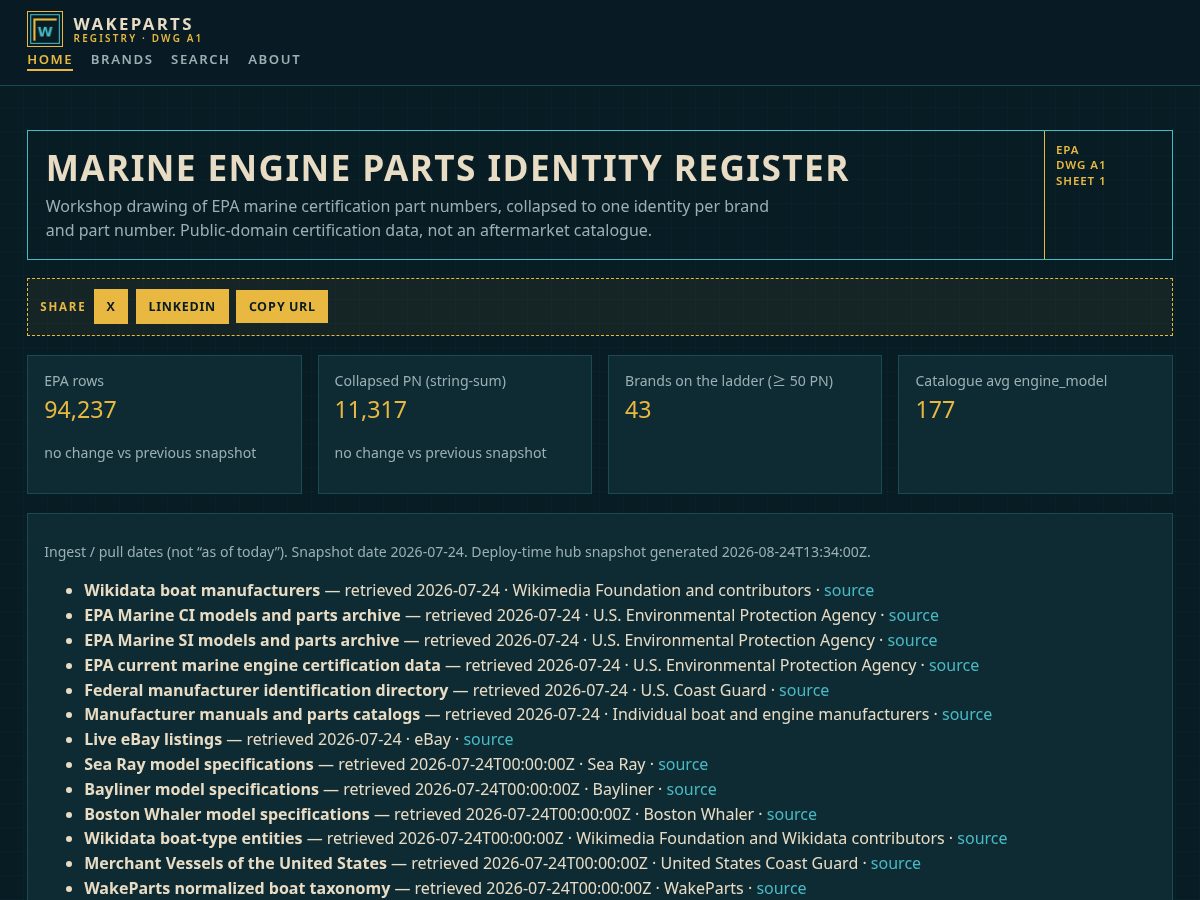Open source link for Wikidata boat manufacturers

click(x=849, y=590)
